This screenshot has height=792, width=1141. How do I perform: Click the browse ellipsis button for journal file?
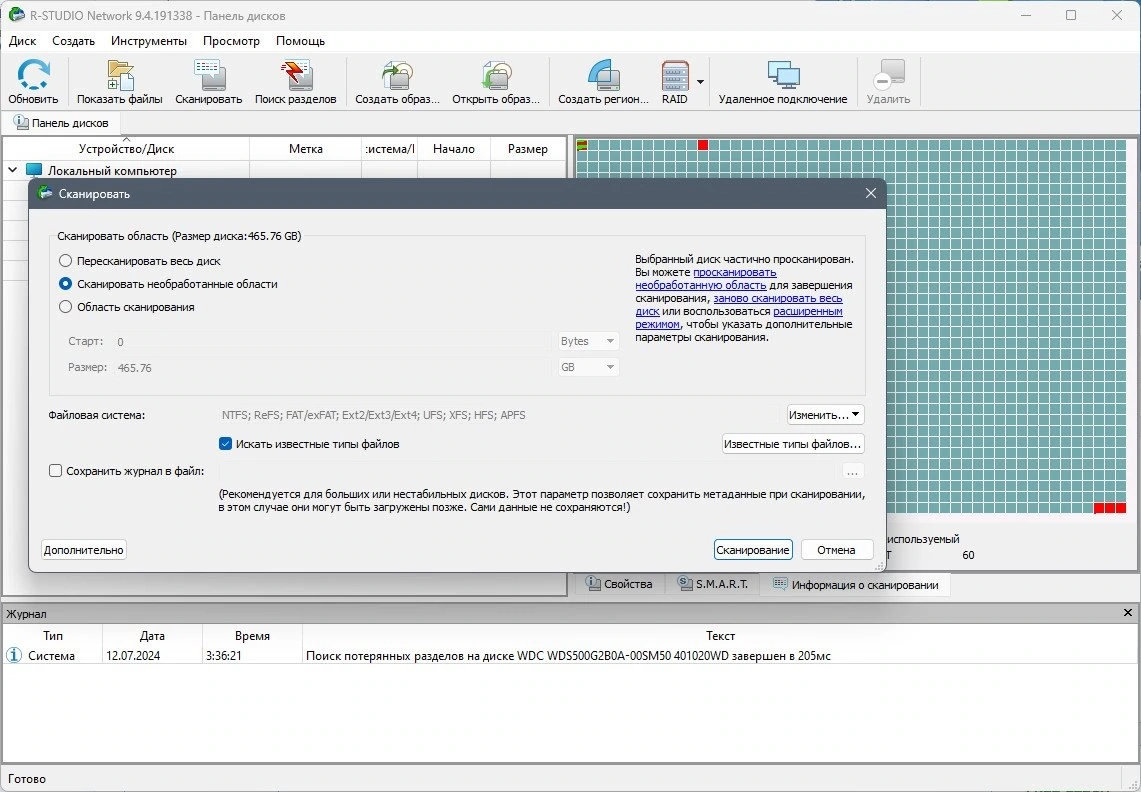pyautogui.click(x=852, y=472)
